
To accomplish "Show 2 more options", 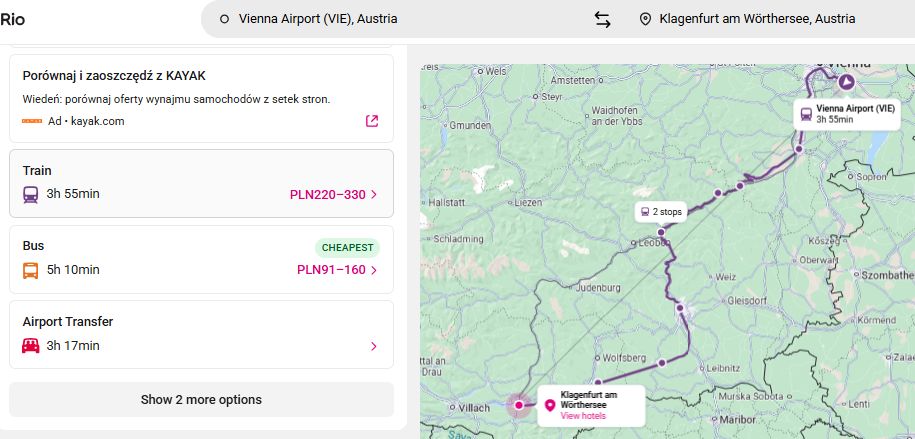I will (x=201, y=400).
